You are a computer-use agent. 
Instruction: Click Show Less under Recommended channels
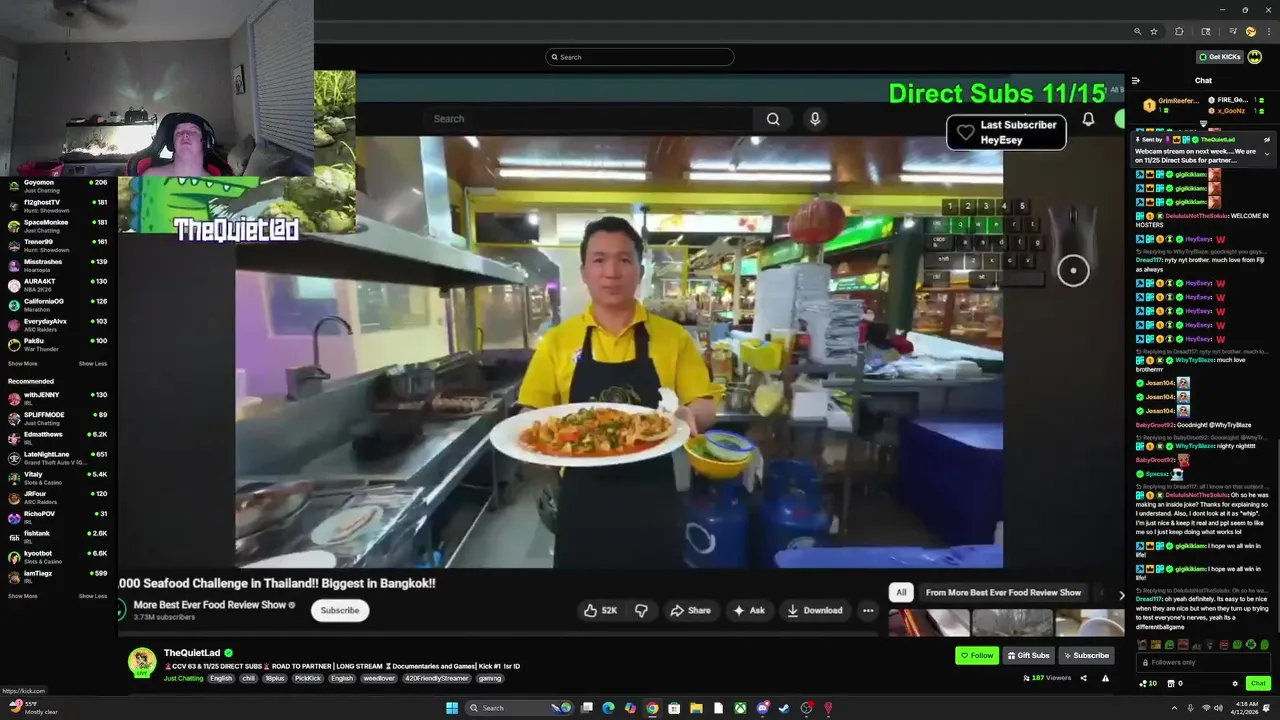click(93, 596)
